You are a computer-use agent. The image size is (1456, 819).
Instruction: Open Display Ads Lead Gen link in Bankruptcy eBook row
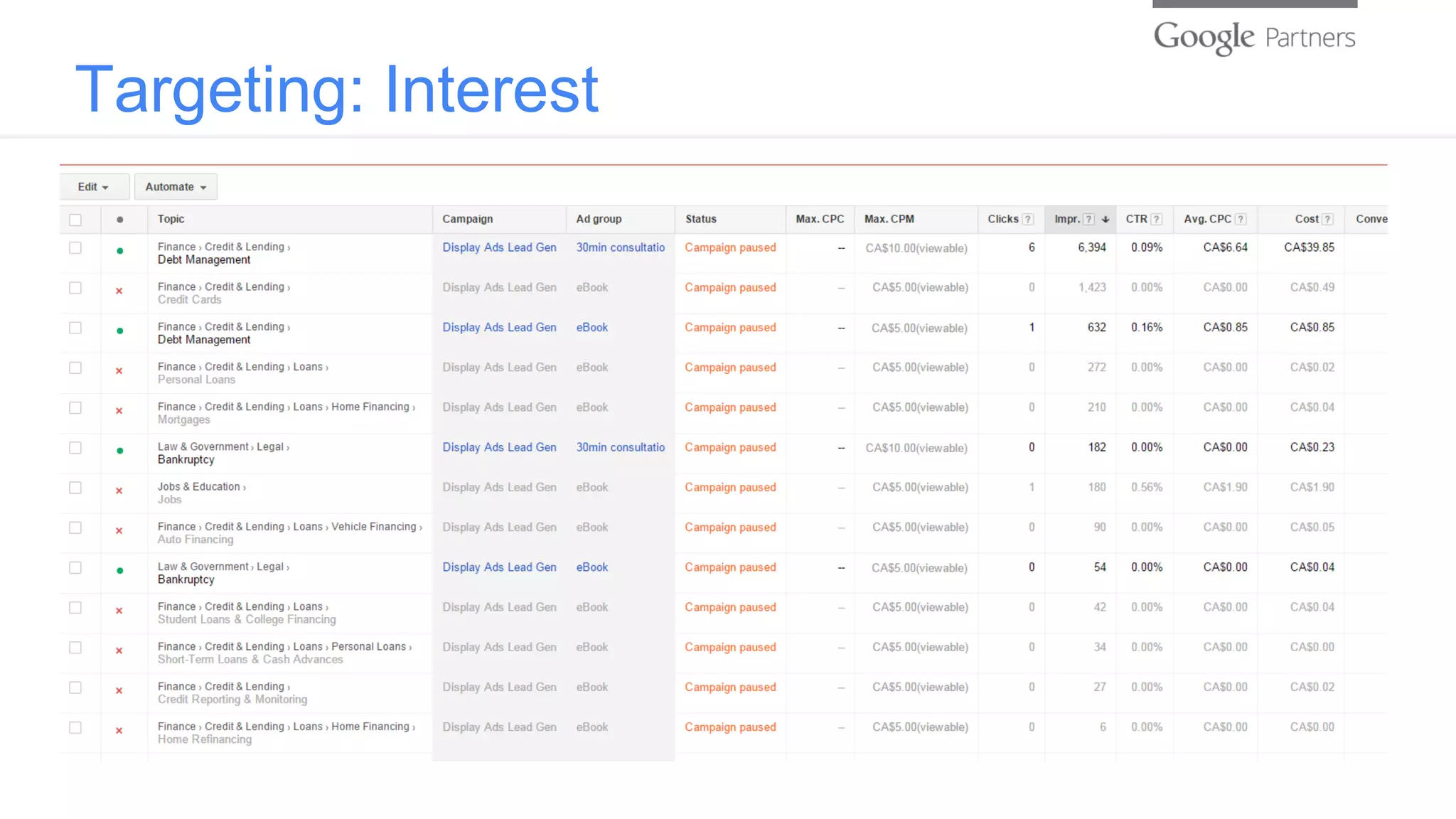499,567
